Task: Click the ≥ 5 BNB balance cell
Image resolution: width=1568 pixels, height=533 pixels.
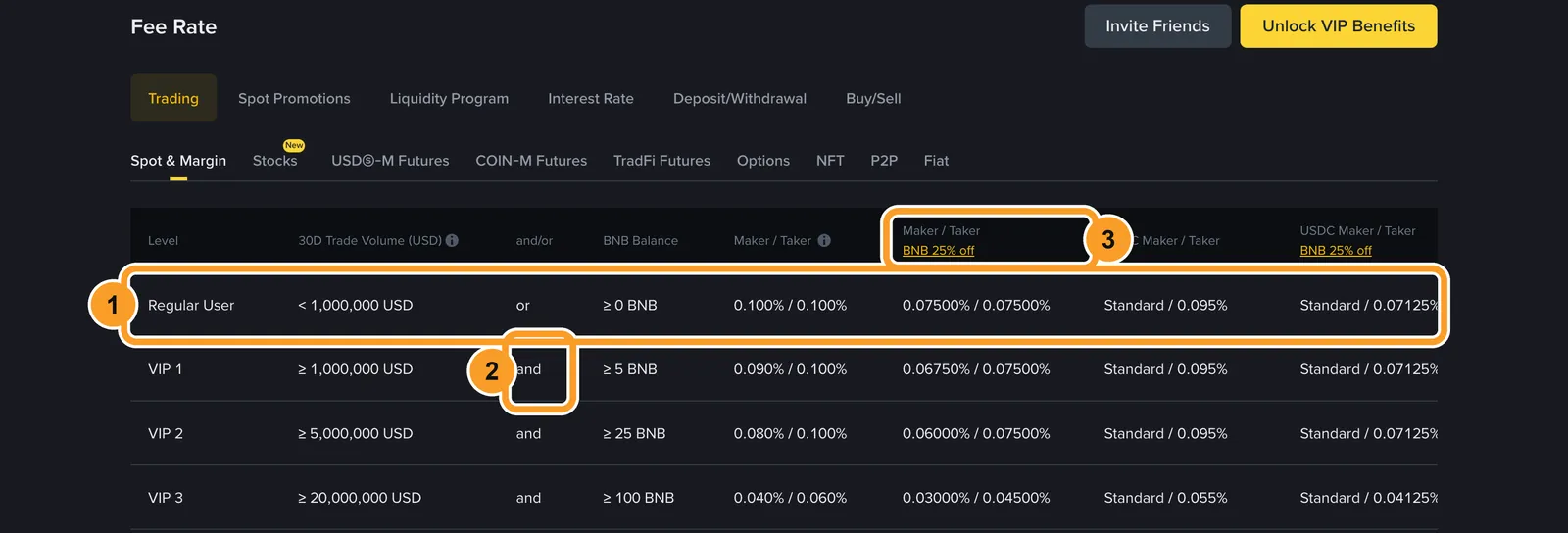Action: tap(630, 369)
